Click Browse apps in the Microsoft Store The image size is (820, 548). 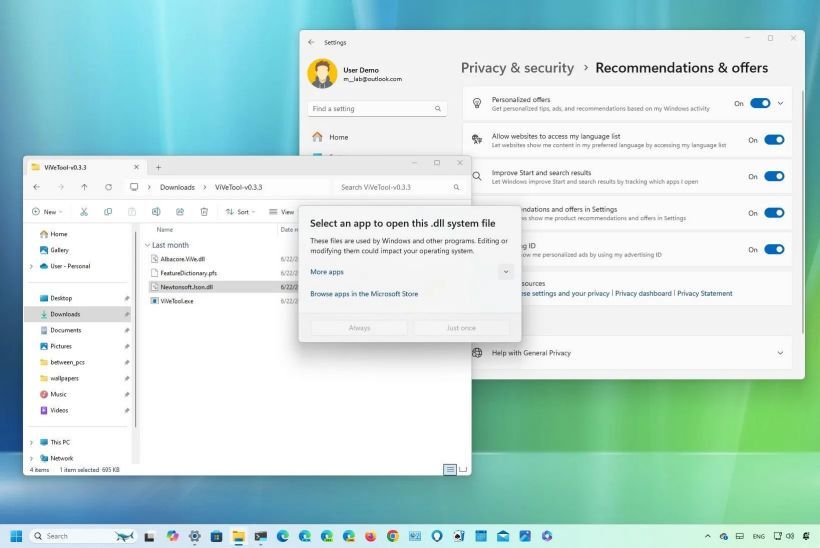pyautogui.click(x=364, y=294)
